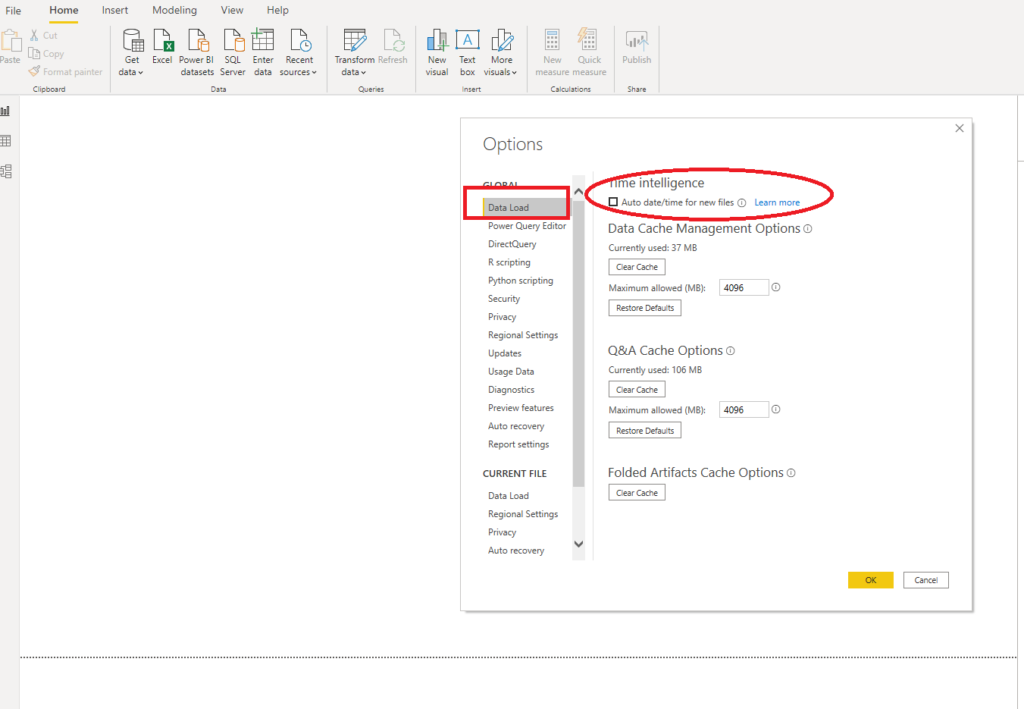Click the Q&A Cache Options info icon
Image resolution: width=1024 pixels, height=709 pixels.
pyautogui.click(x=731, y=351)
